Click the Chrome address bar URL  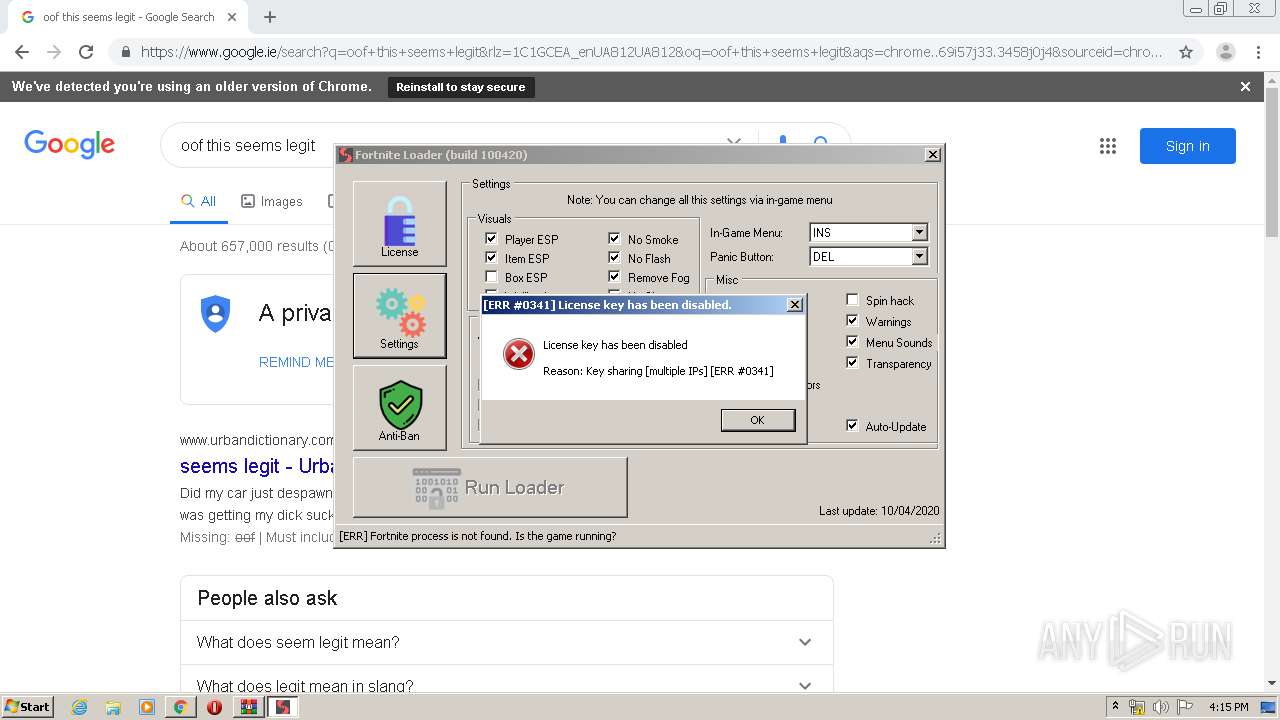tap(651, 52)
